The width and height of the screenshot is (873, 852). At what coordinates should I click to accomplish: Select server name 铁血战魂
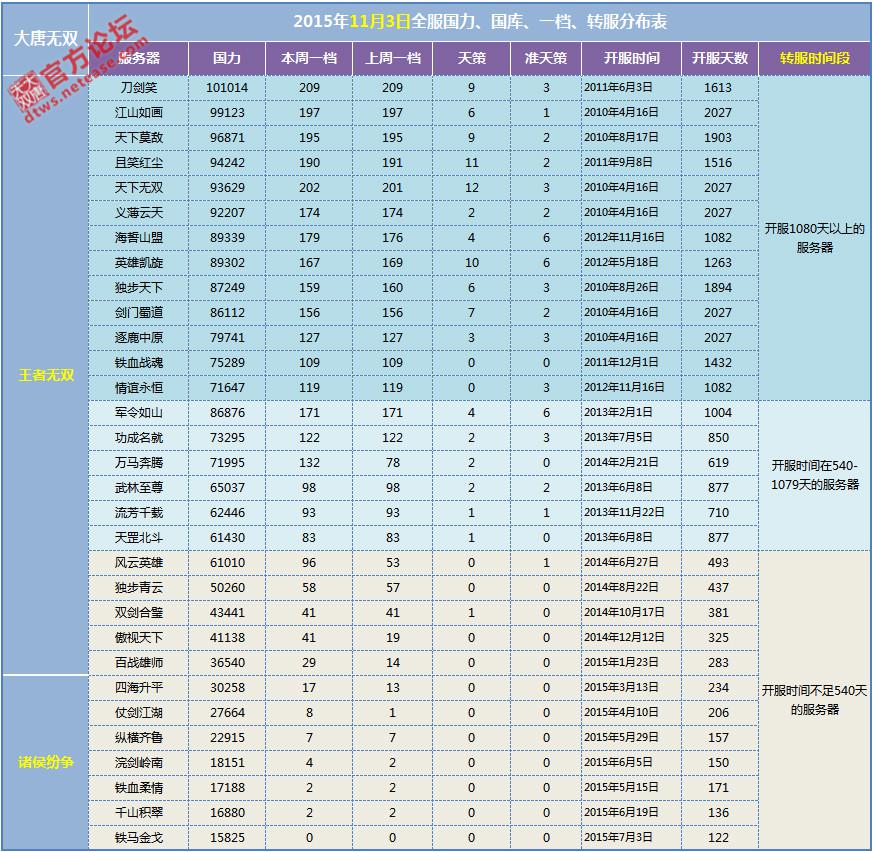139,363
